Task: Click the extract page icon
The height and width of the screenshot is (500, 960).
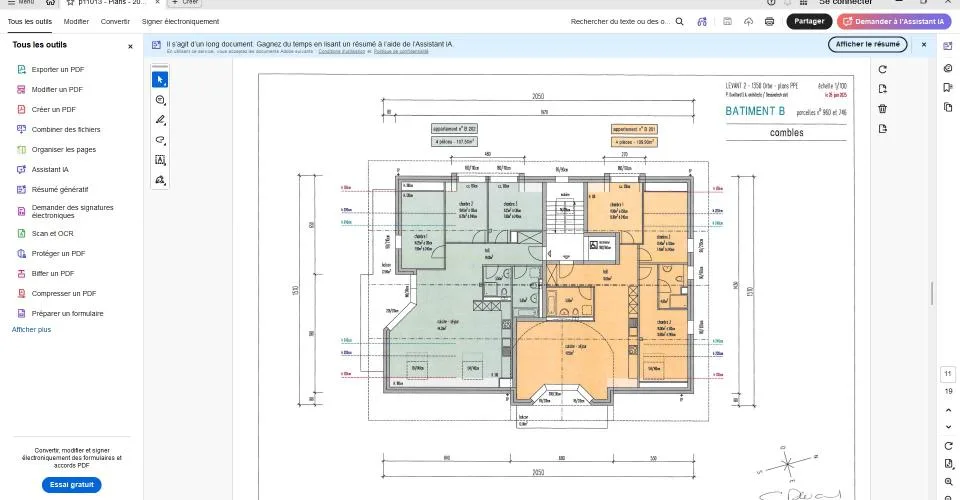Action: (x=883, y=89)
